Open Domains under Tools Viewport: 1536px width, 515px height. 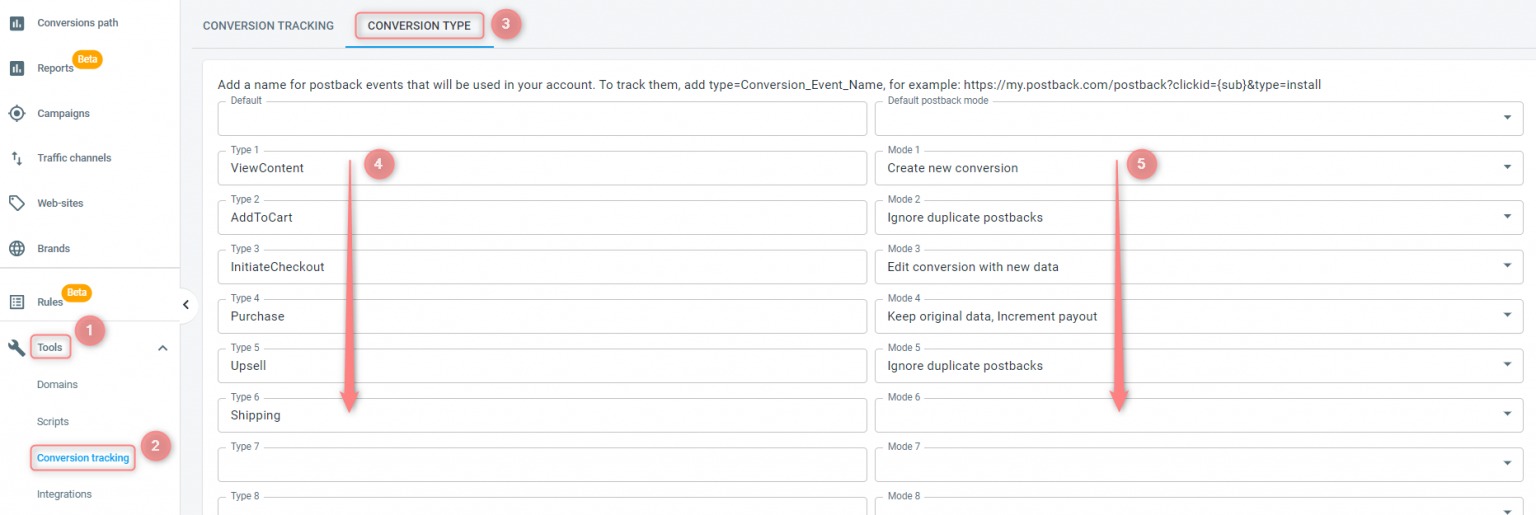pyautogui.click(x=57, y=385)
